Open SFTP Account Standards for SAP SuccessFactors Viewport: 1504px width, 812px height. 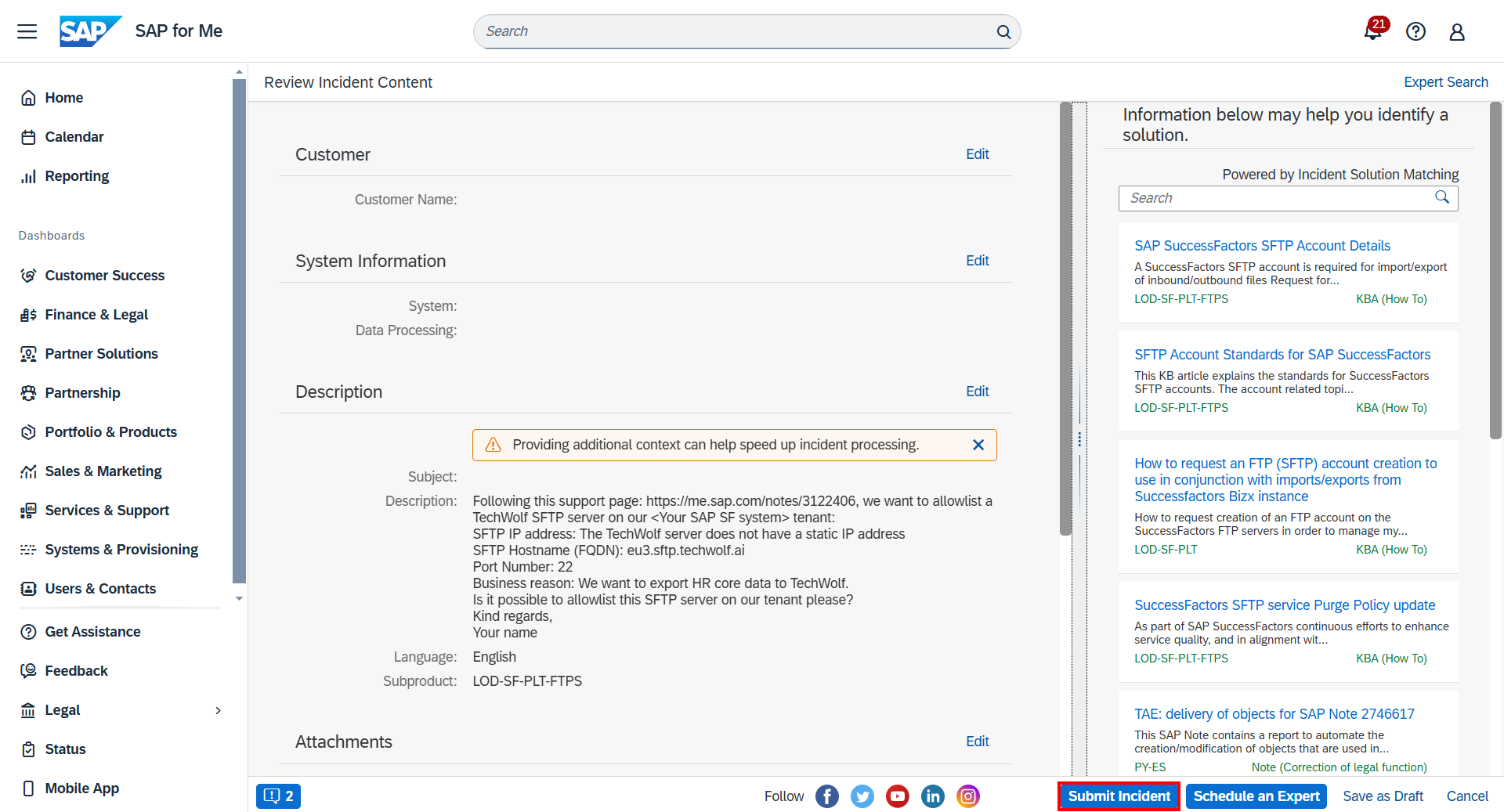click(1282, 355)
